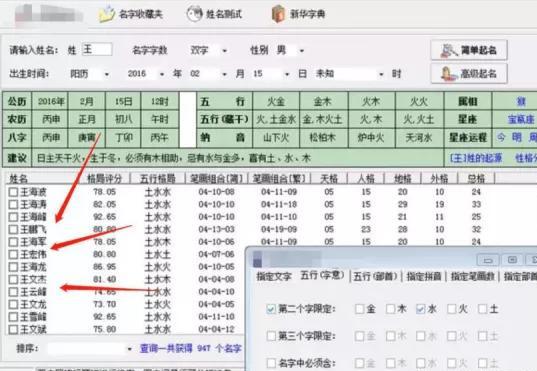This screenshot has height=371, width=537.
Task: Expand the 性别 dropdown showing 男
Action: click(x=302, y=51)
